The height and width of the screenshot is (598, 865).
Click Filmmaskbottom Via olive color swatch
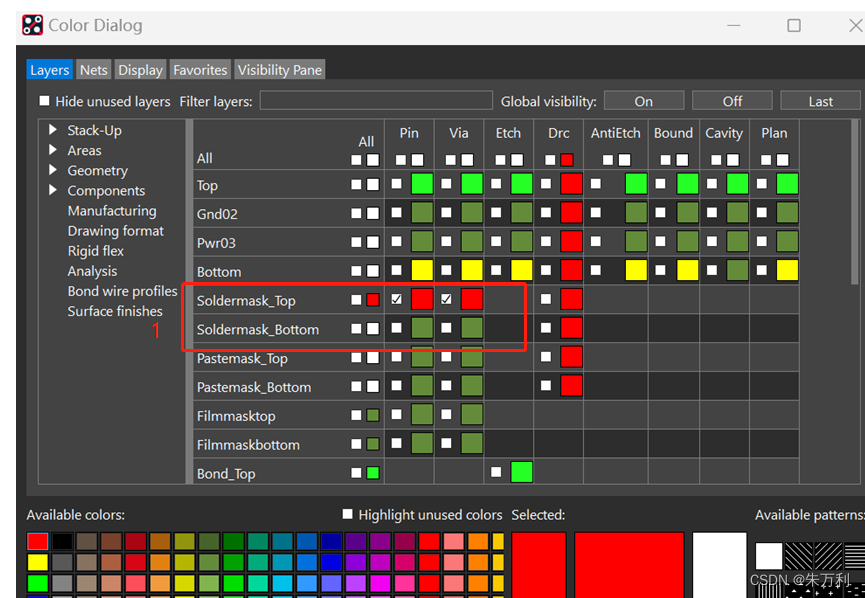coord(472,443)
